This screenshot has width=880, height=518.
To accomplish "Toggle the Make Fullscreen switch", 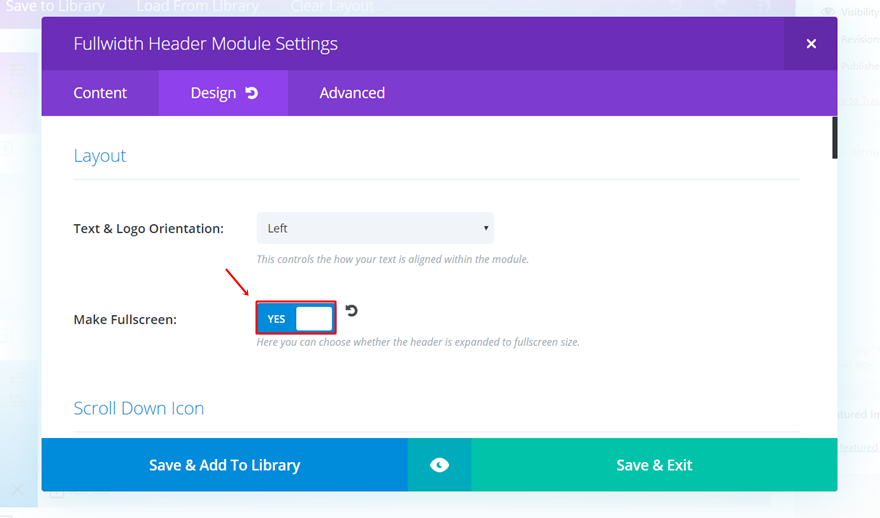I will coord(295,319).
